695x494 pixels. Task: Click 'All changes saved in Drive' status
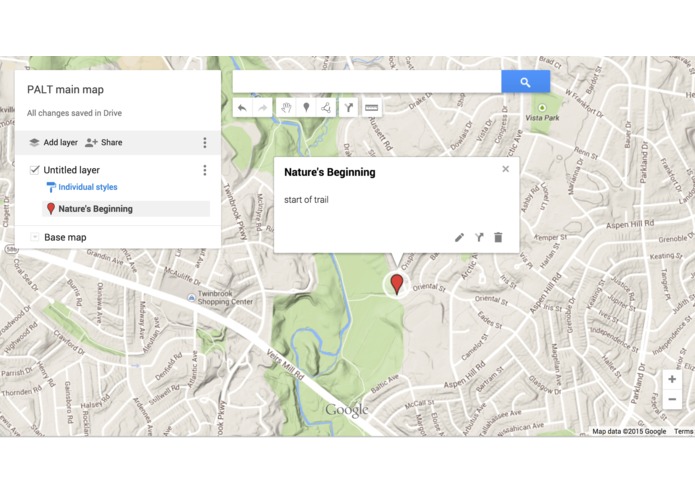click(74, 113)
